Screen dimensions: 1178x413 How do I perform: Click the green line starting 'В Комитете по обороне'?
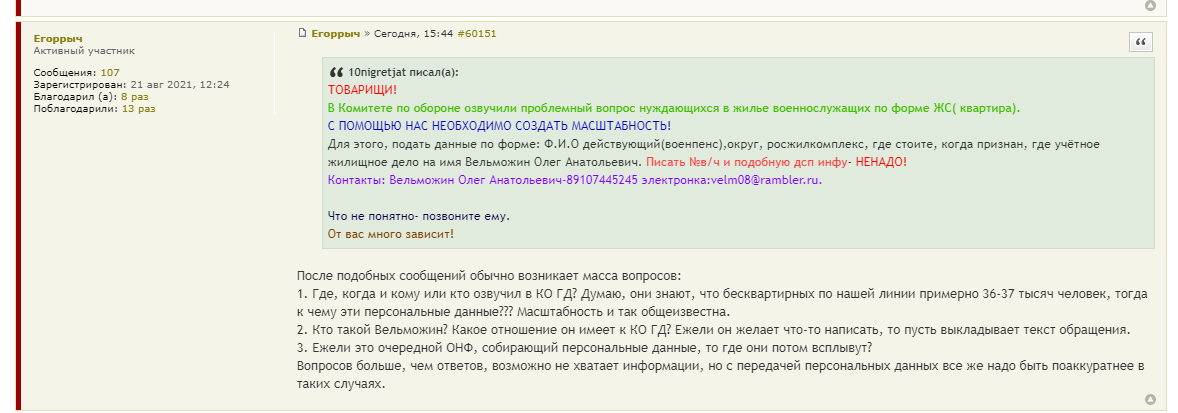675,107
